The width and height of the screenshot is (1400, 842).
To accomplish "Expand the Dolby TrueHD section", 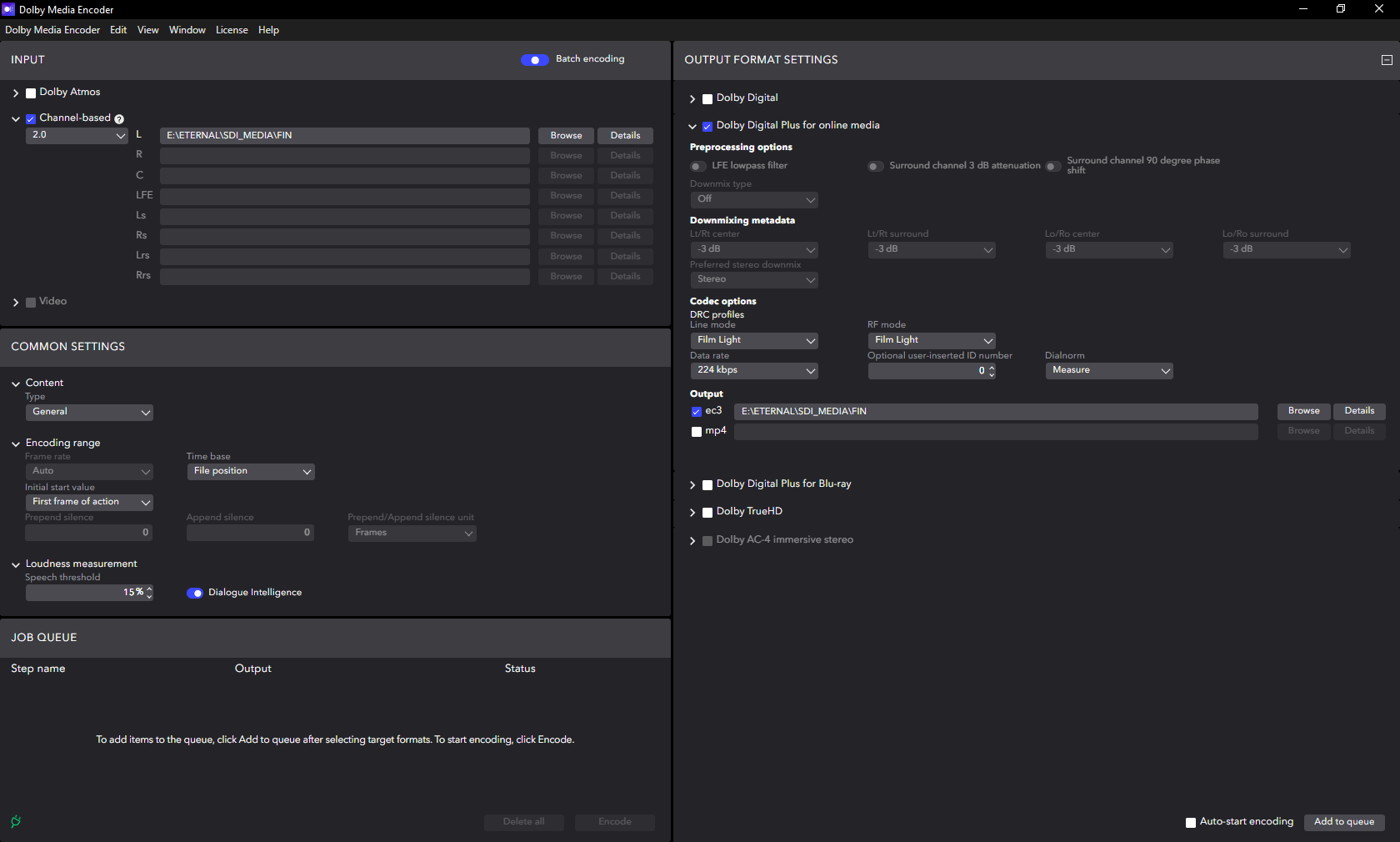I will [x=692, y=513].
